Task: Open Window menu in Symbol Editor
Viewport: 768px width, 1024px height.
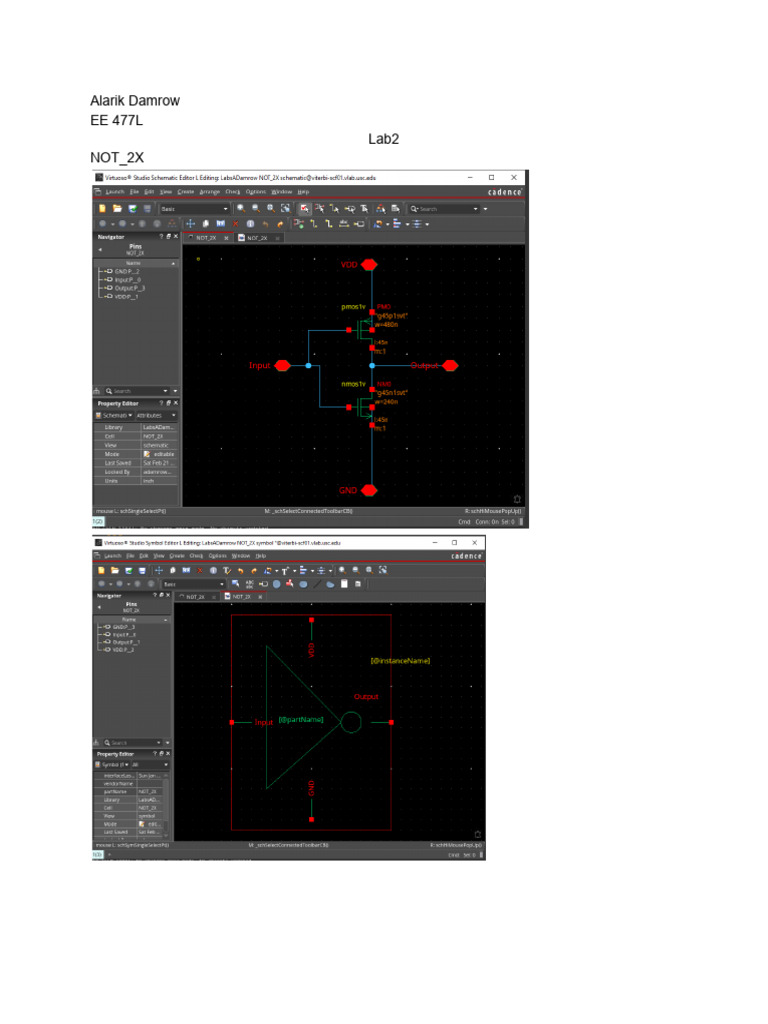Action: [x=241, y=556]
